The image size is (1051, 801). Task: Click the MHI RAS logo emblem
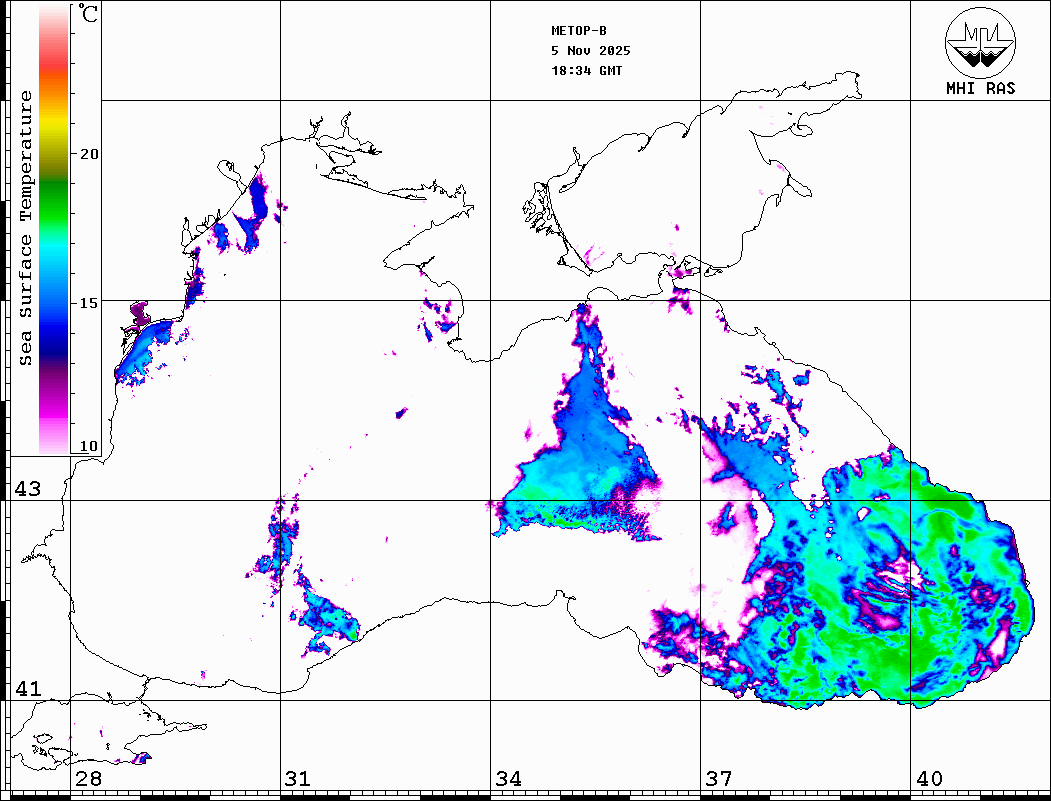coord(980,41)
